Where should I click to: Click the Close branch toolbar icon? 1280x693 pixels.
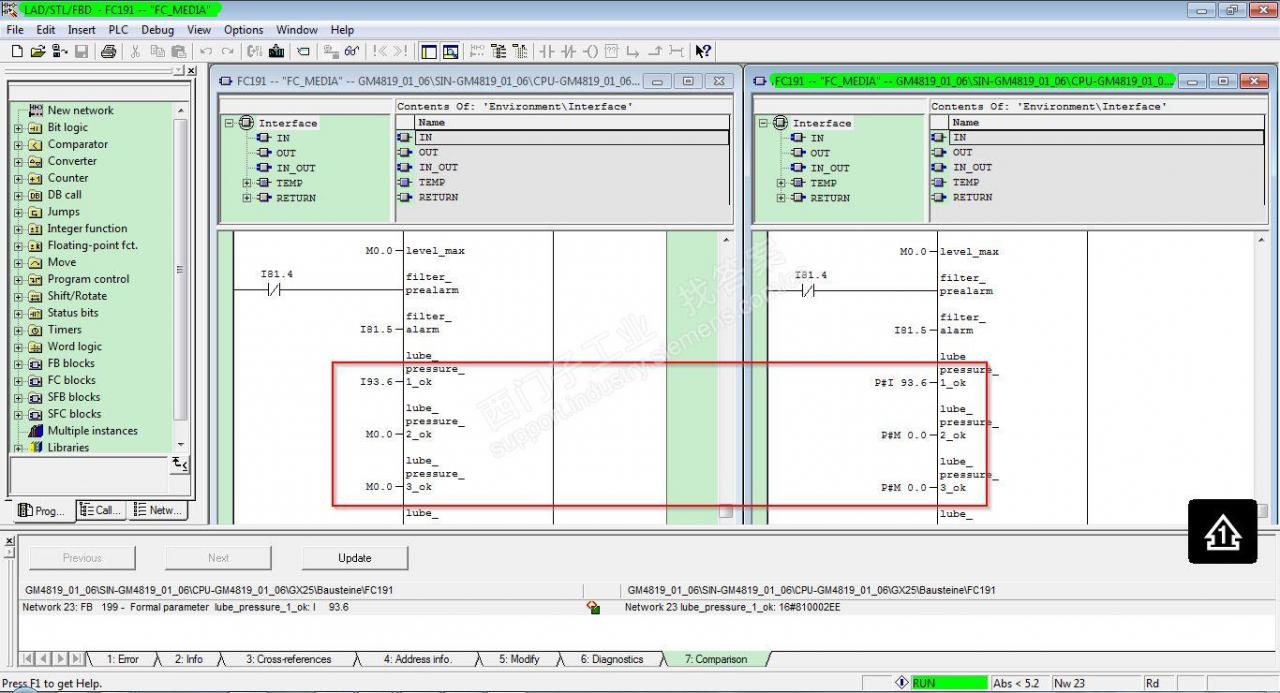tap(655, 51)
